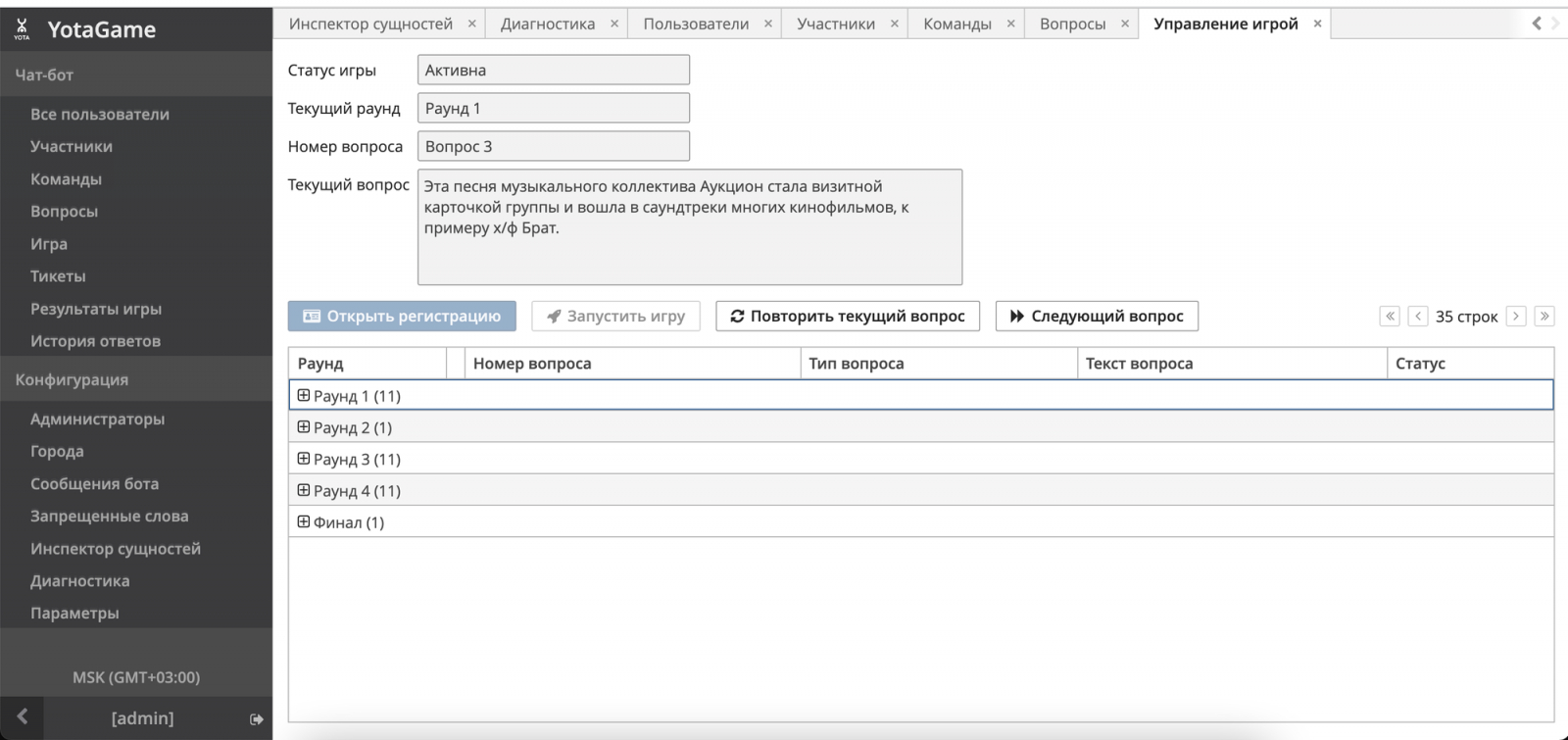Click the MSK (GMT+03:00) timezone label
The width and height of the screenshot is (1568, 740).
136,677
